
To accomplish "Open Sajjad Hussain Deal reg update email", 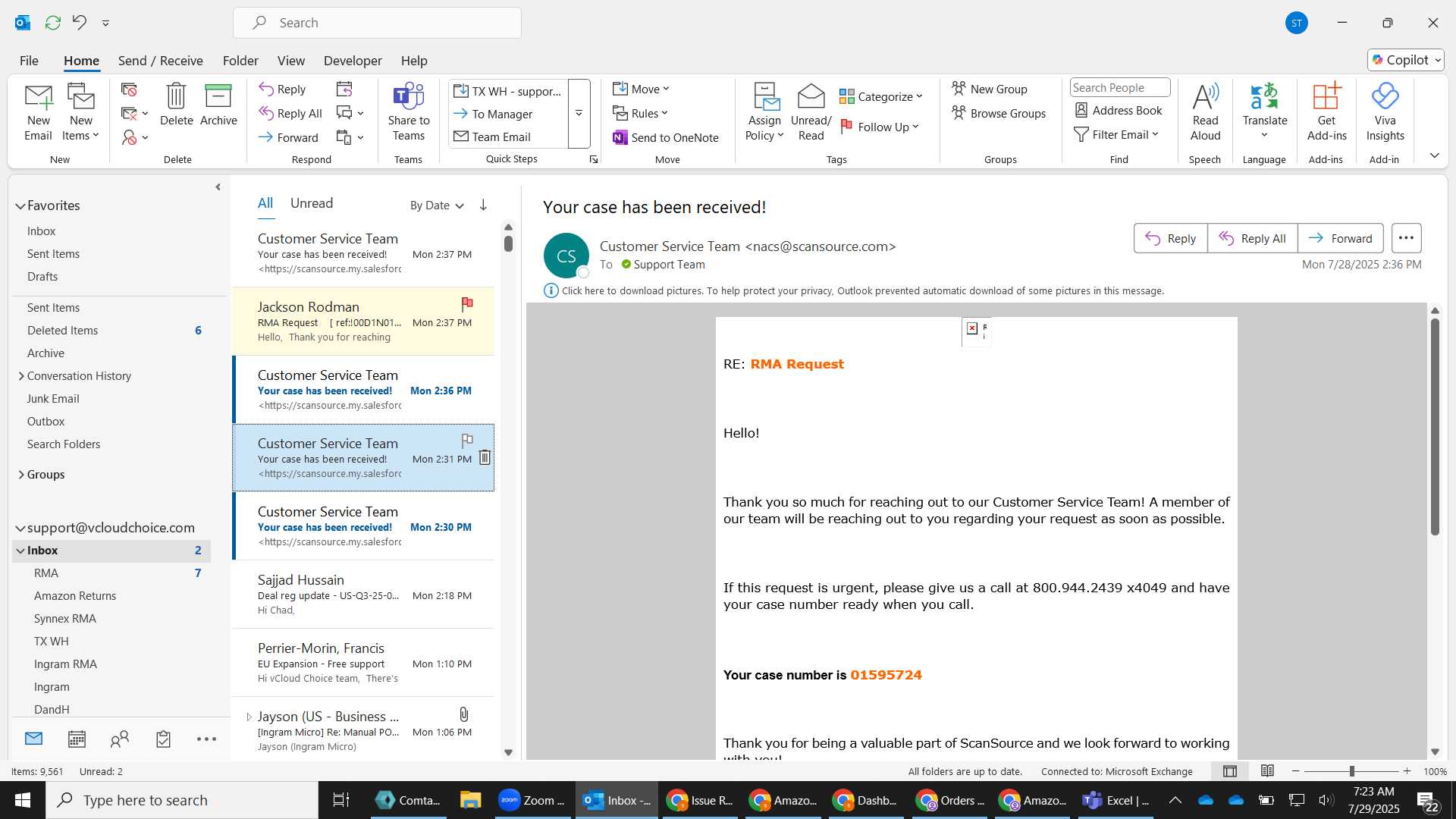I will pyautogui.click(x=364, y=595).
